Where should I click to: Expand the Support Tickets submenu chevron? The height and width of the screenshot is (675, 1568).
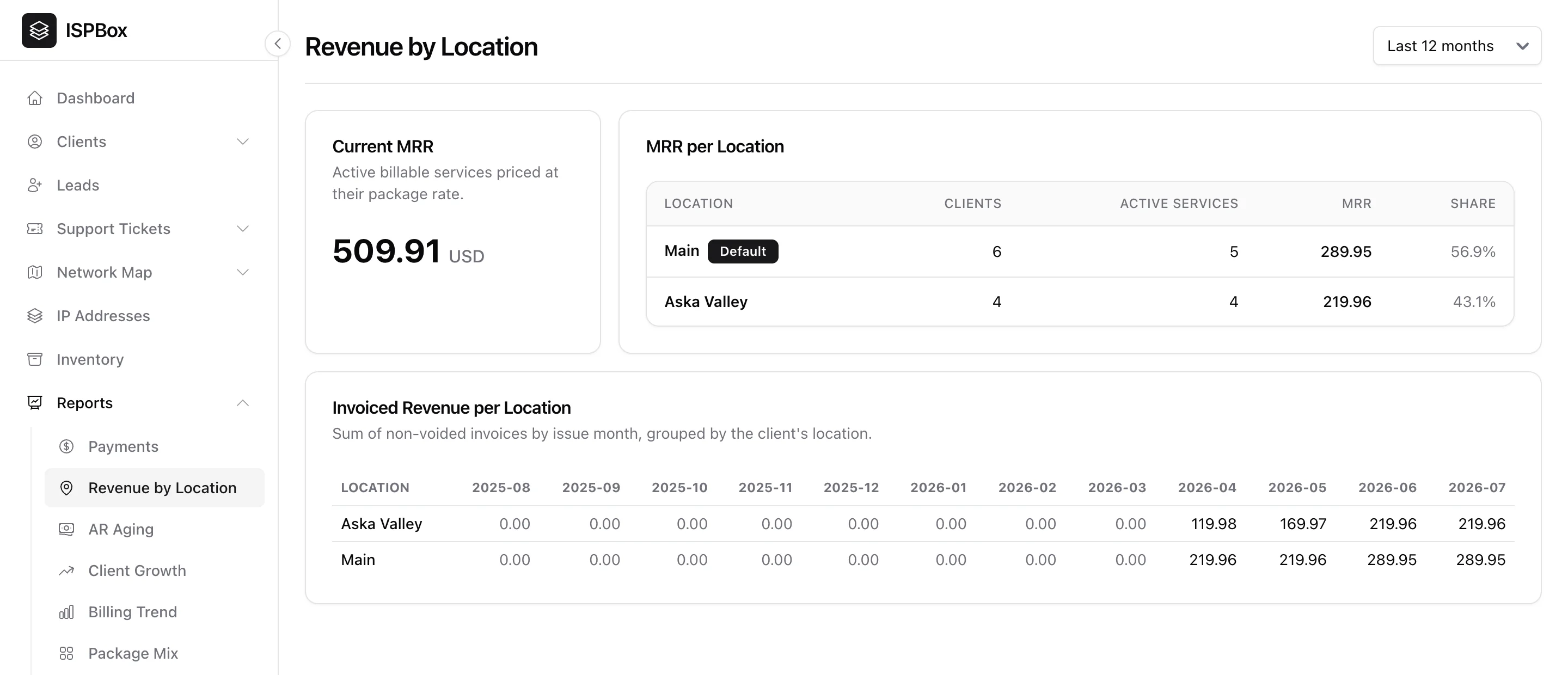pos(243,229)
